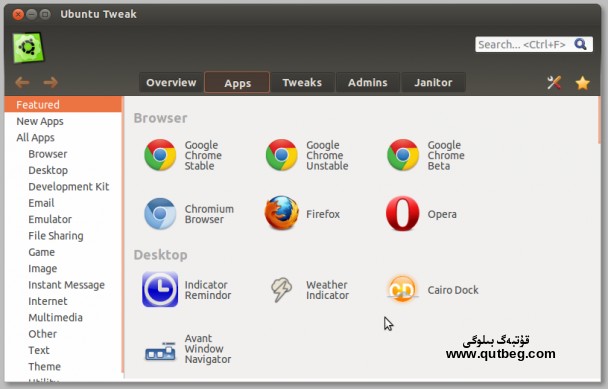
Task: Maximize the Ubuntu Tweak window
Action: 45,15
